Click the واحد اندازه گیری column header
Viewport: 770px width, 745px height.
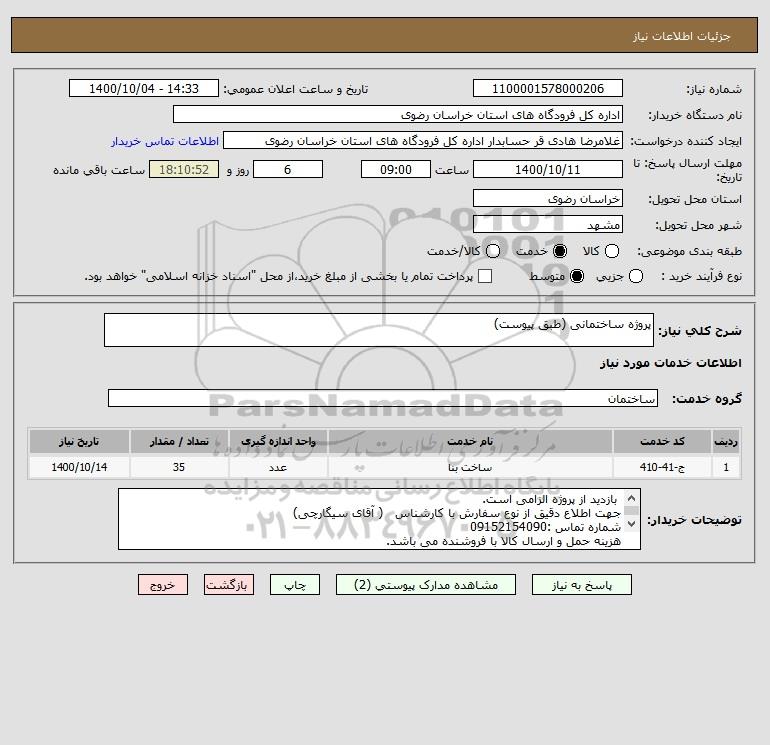[278, 441]
